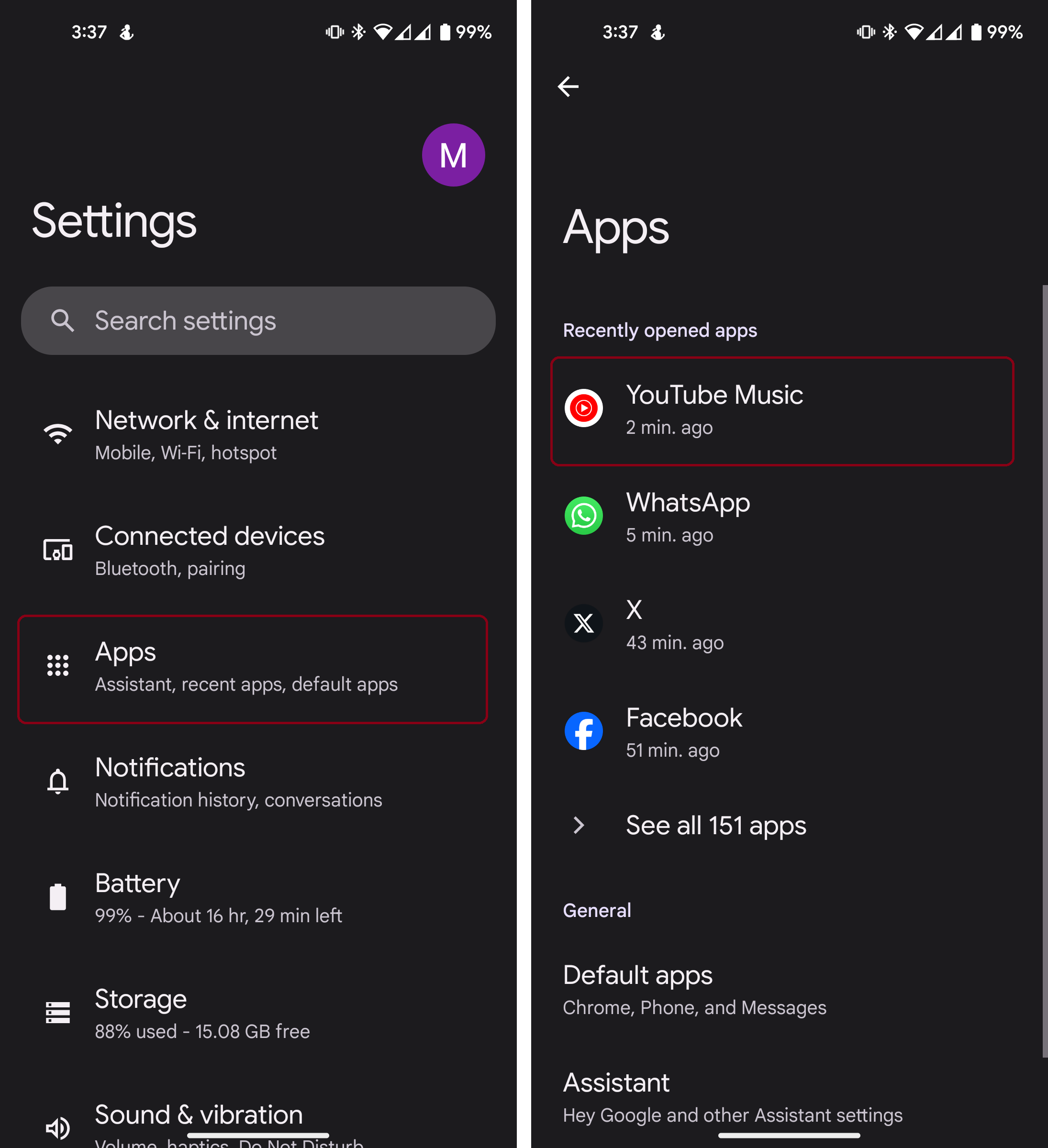Click the Apps page scrollbar
The height and width of the screenshot is (1148, 1048).
coord(1045,672)
